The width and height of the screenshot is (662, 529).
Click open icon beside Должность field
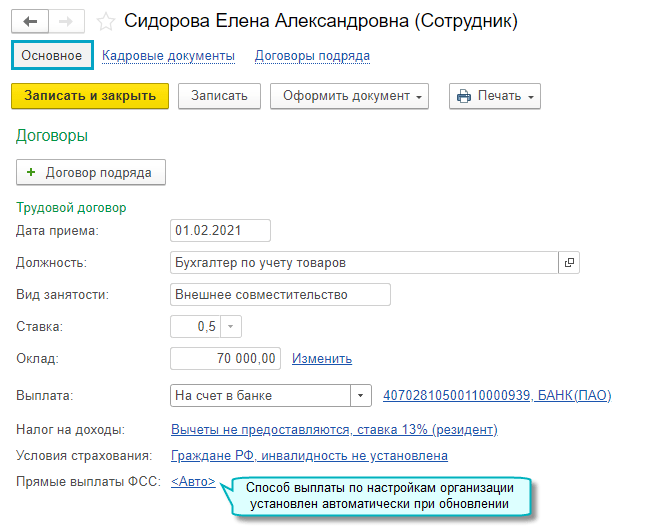coord(569,263)
